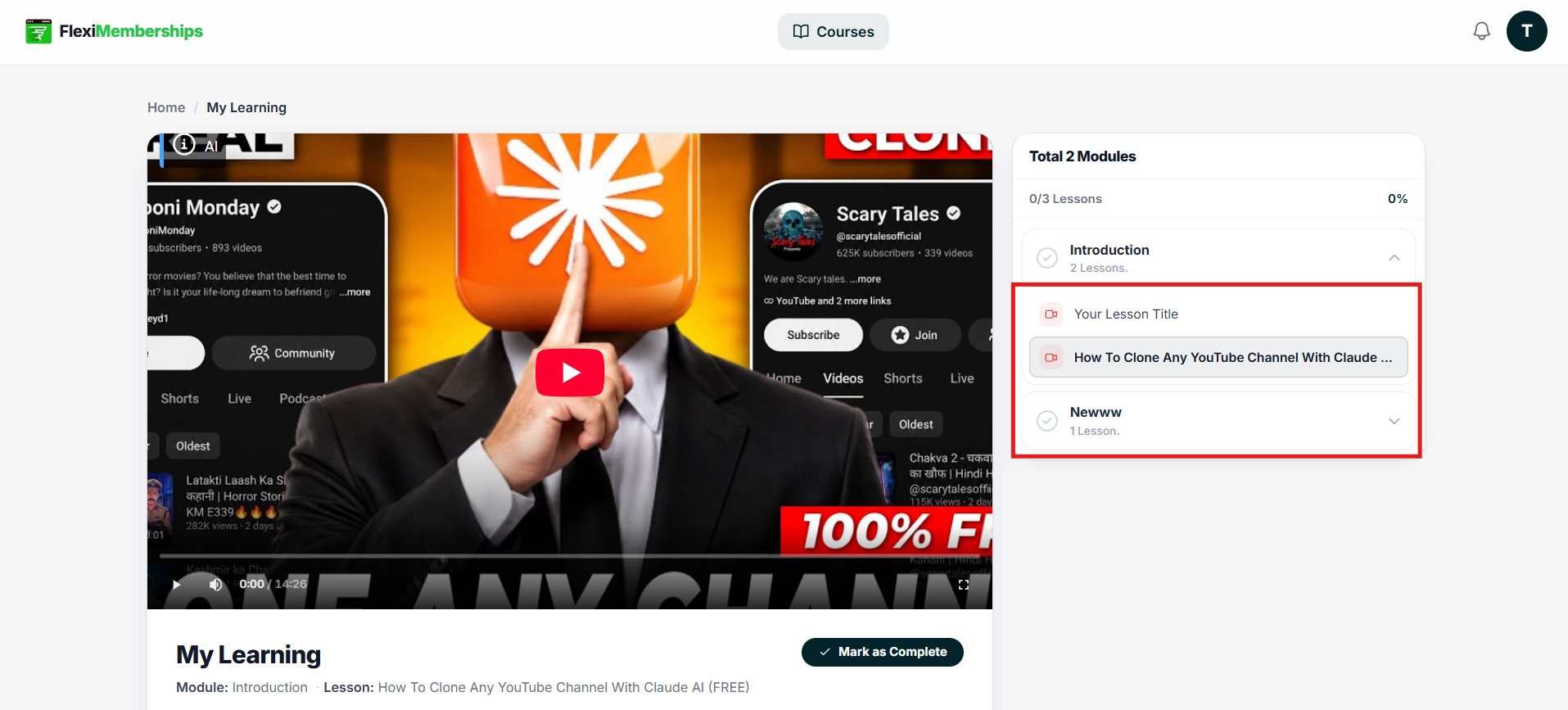Click the Newww module title
The image size is (1568, 710).
1096,412
